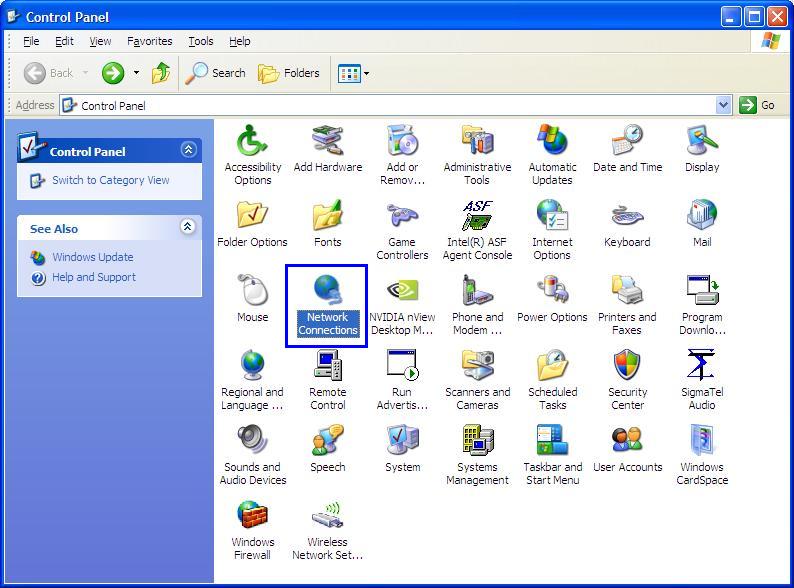Open the Fonts folder
Image resolution: width=794 pixels, height=588 pixels.
pos(328,223)
